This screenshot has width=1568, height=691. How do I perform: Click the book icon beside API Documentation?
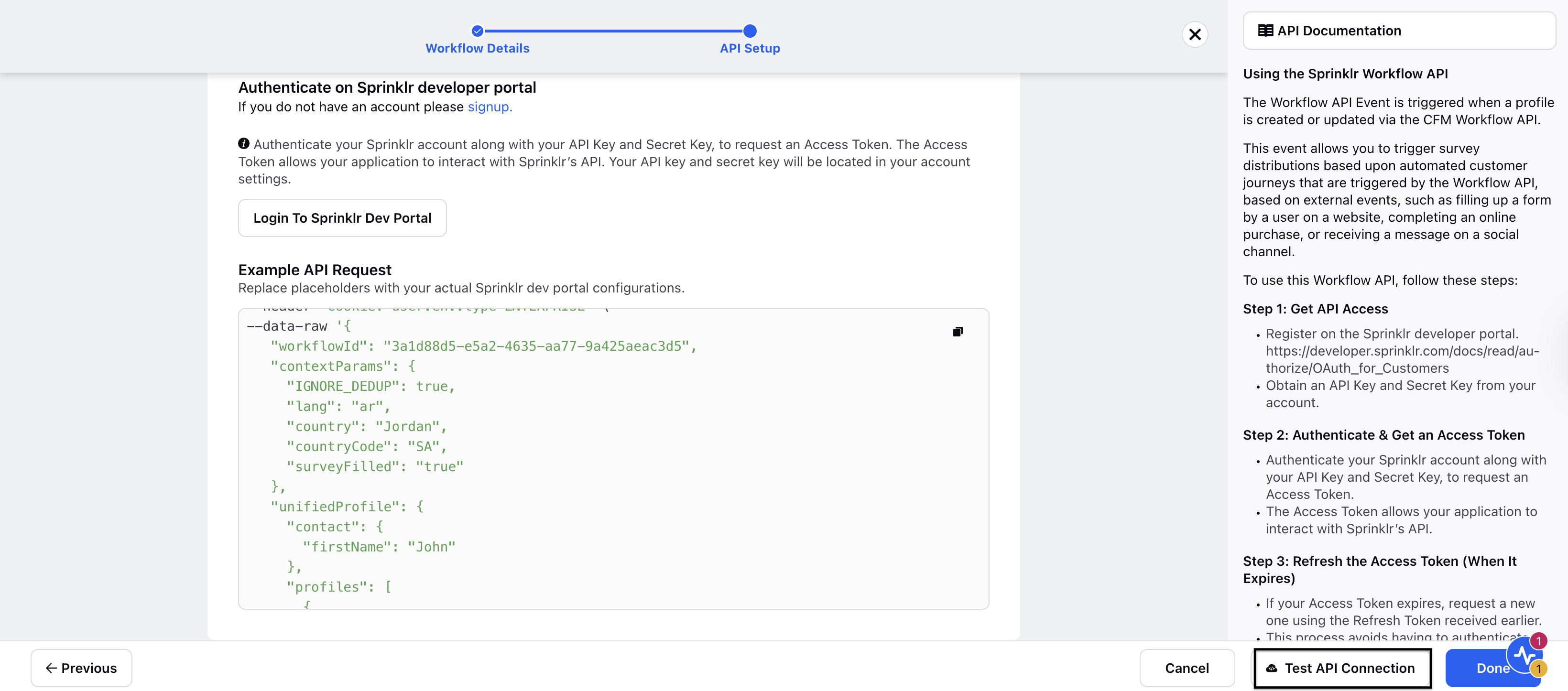1265,31
